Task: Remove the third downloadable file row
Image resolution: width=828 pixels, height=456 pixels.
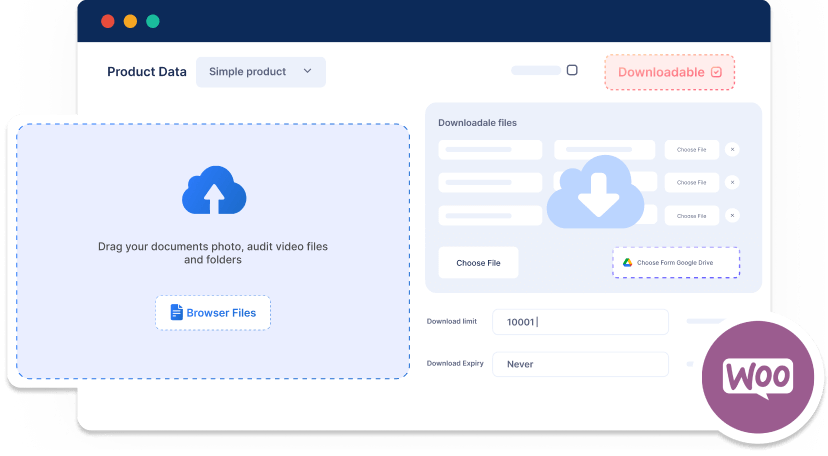Action: point(732,215)
